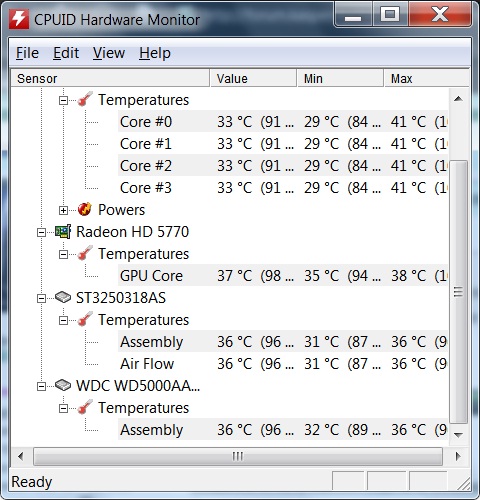Click the vertical scrollbar thumb
Screen dimensions: 480x500
click(x=458, y=292)
